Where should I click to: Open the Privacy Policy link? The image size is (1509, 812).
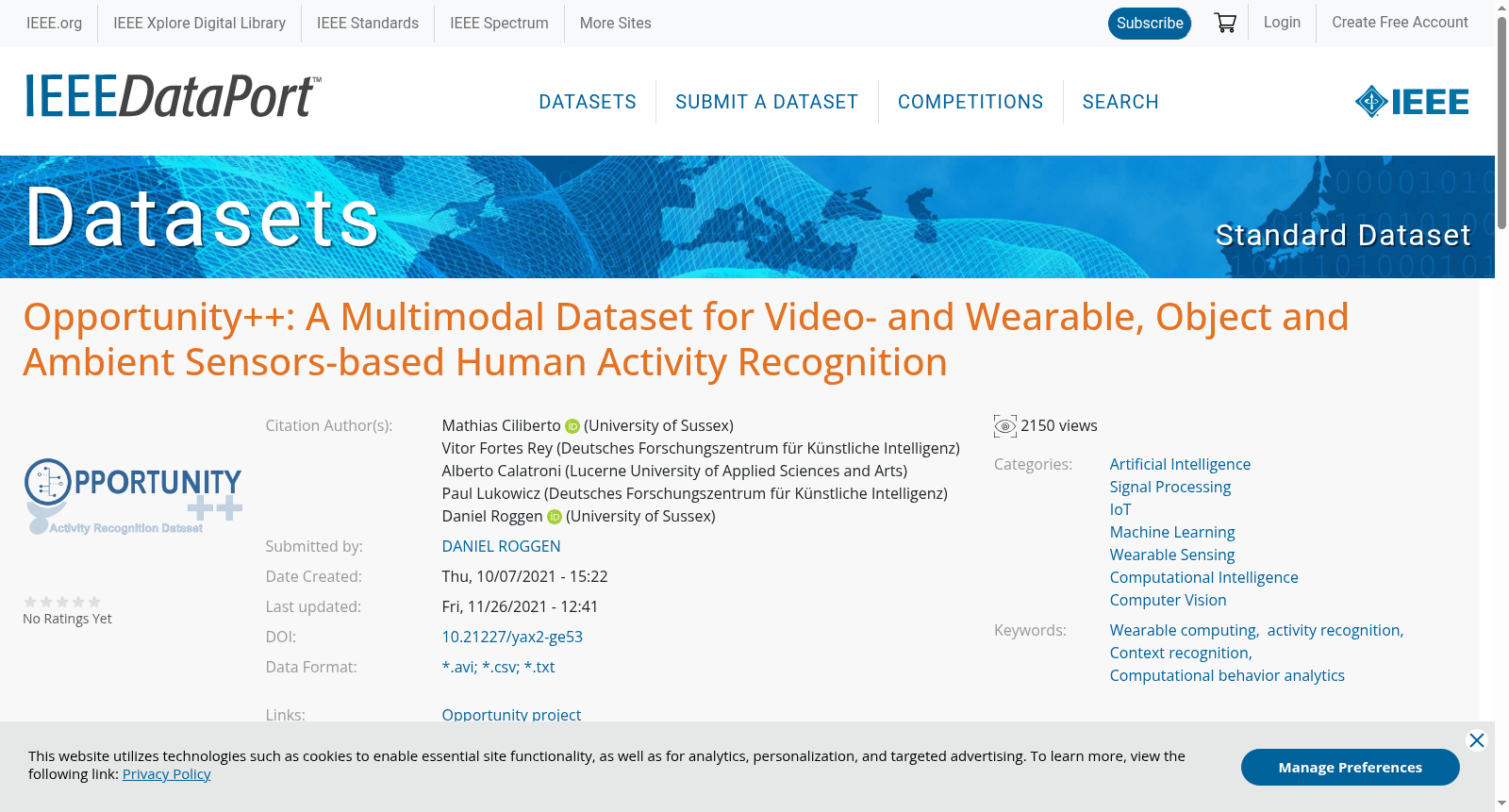tap(166, 774)
